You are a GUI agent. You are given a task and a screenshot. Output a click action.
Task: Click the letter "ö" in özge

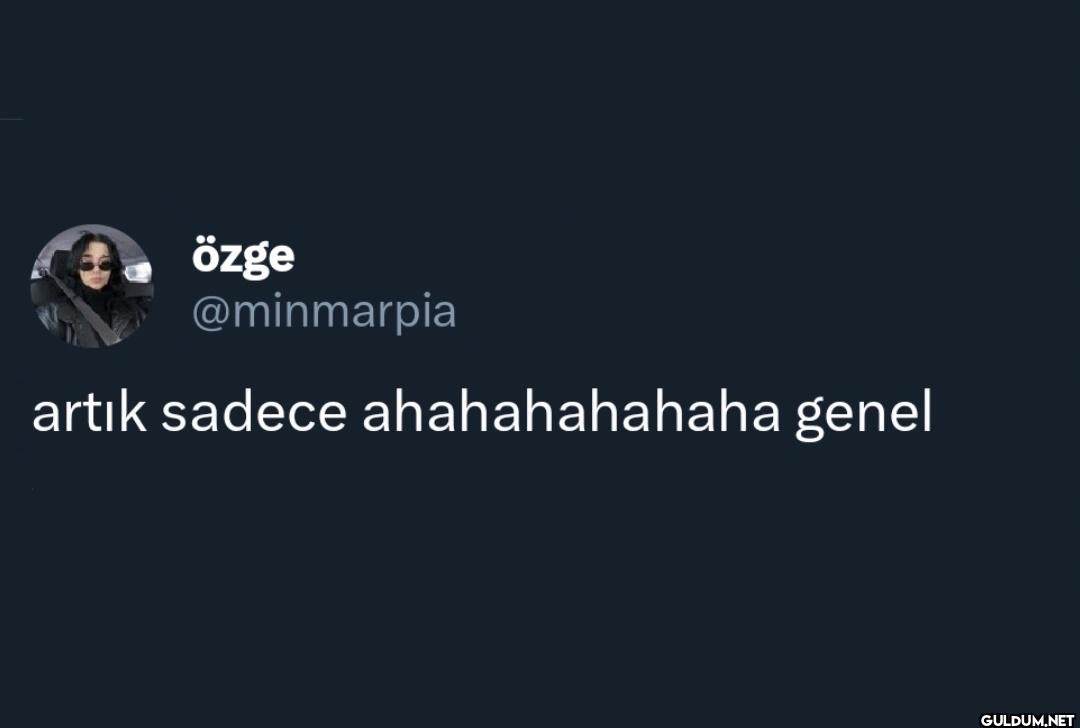[204, 257]
